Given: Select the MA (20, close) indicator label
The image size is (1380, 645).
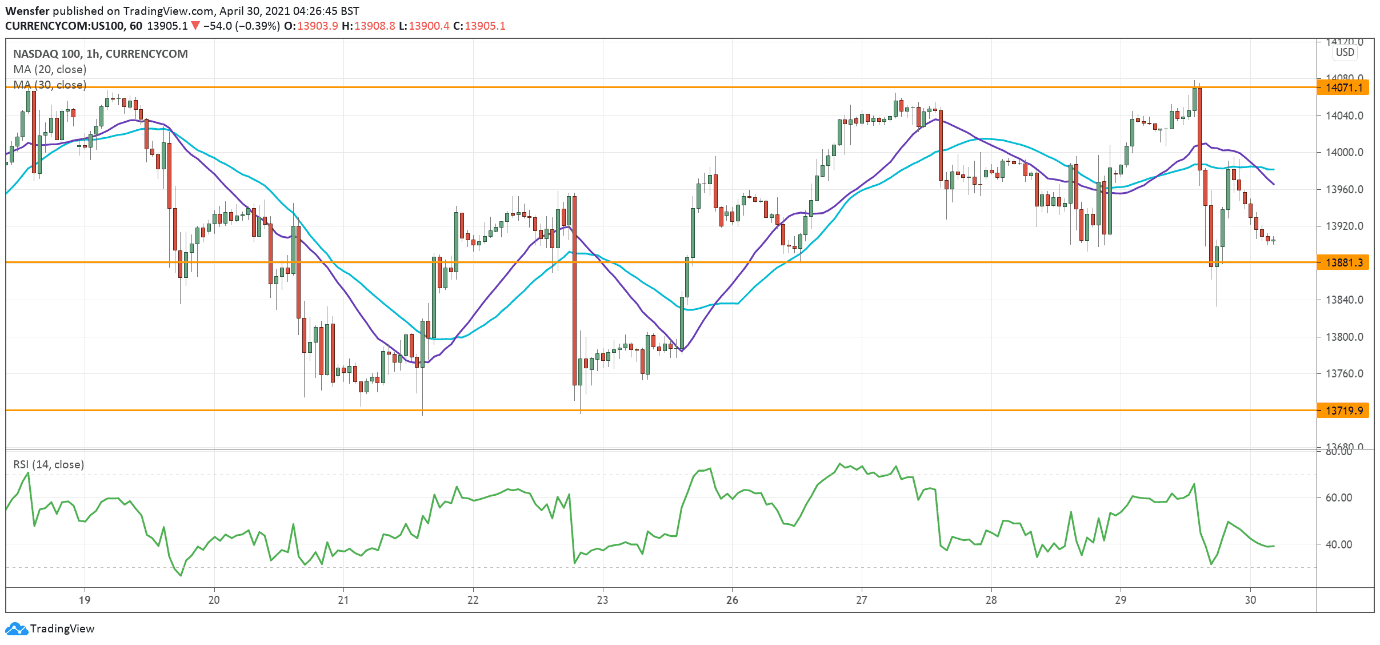Looking at the screenshot, I should (x=49, y=69).
